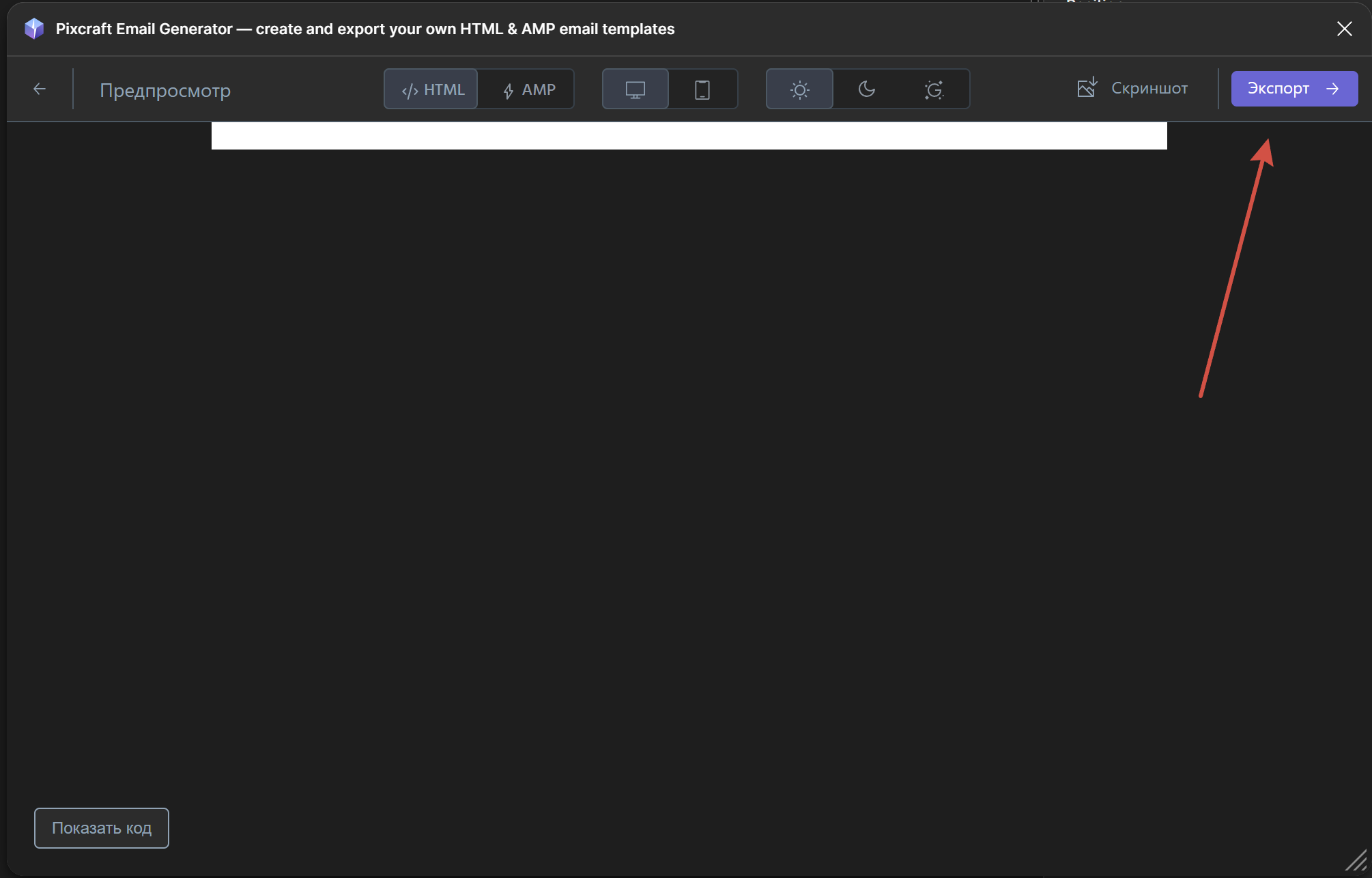Click the plugin title text in header
The image size is (1372, 878).
365,29
